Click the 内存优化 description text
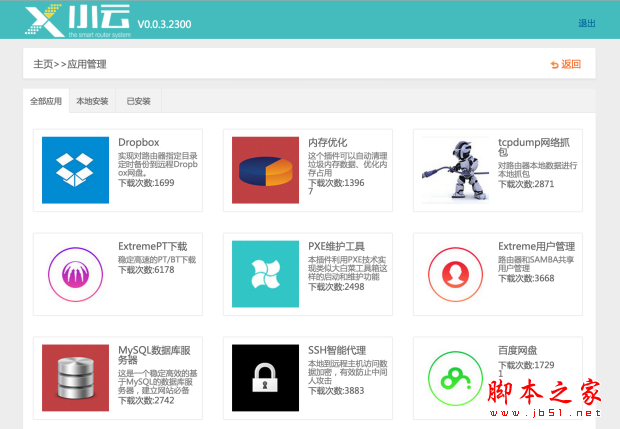 click(x=348, y=164)
